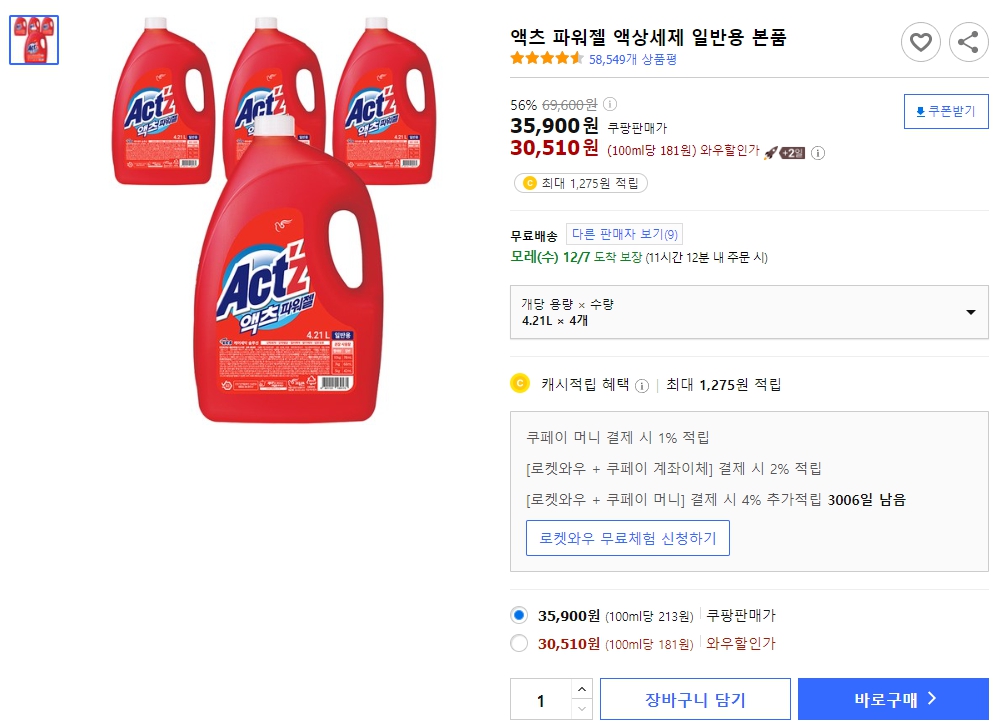
Task: Select the 35,900원 쿠팡판매가 radio option
Action: (x=519, y=616)
